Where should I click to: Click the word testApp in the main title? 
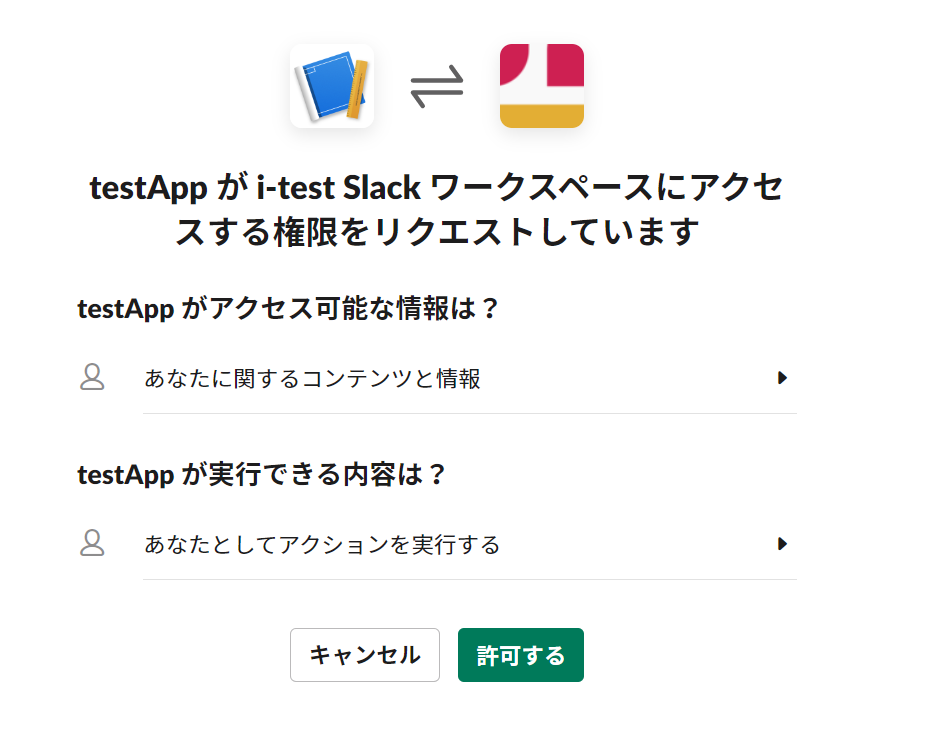pyautogui.click(x=148, y=188)
